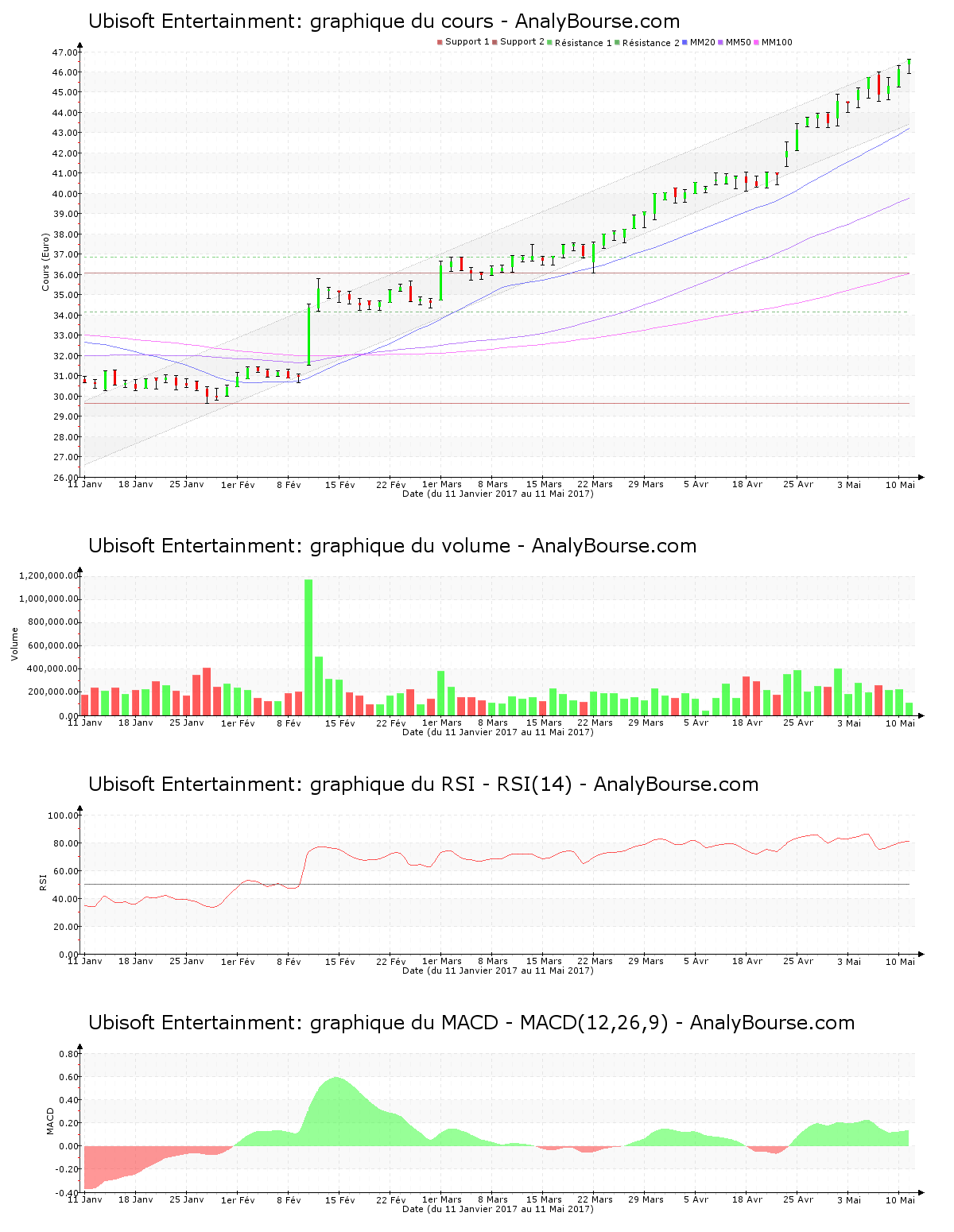Click the MACD positive peak near 15 Fév
This screenshot has height=1232, width=954.
pyautogui.click(x=336, y=1111)
